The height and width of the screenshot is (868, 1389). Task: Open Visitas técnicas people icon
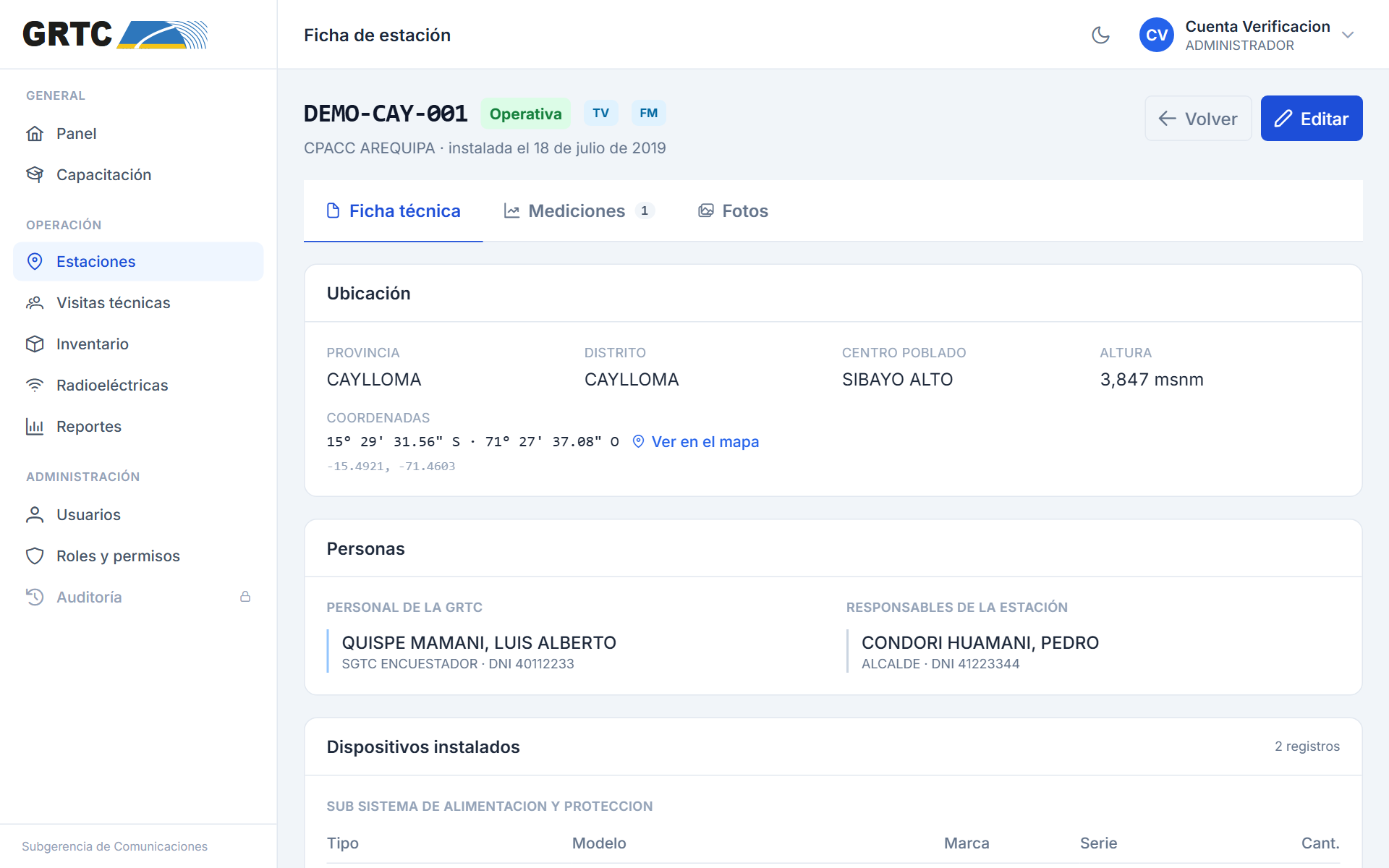35,303
